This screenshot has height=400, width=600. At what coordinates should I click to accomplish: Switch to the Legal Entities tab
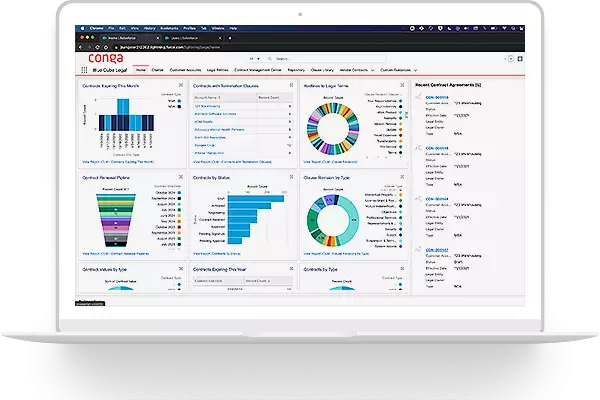tap(219, 72)
